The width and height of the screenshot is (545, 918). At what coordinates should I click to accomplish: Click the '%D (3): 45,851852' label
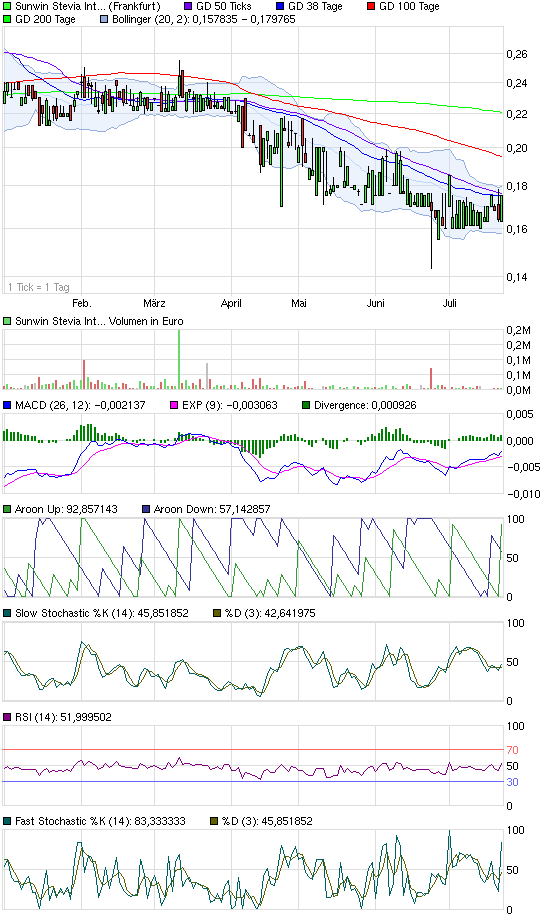pyautogui.click(x=268, y=821)
